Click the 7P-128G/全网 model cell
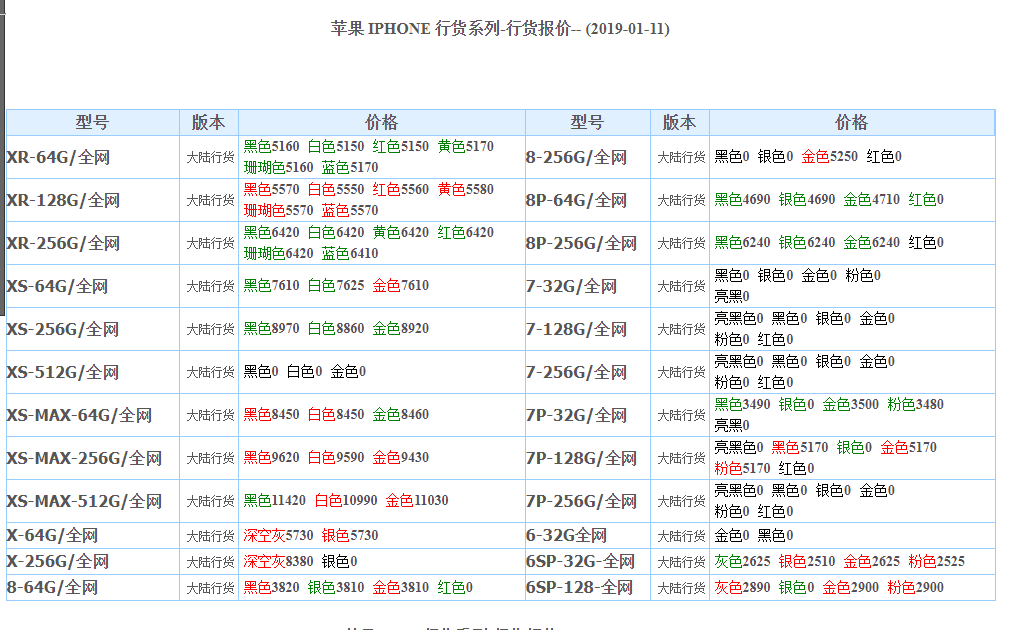This screenshot has width=1012, height=630. [588, 458]
